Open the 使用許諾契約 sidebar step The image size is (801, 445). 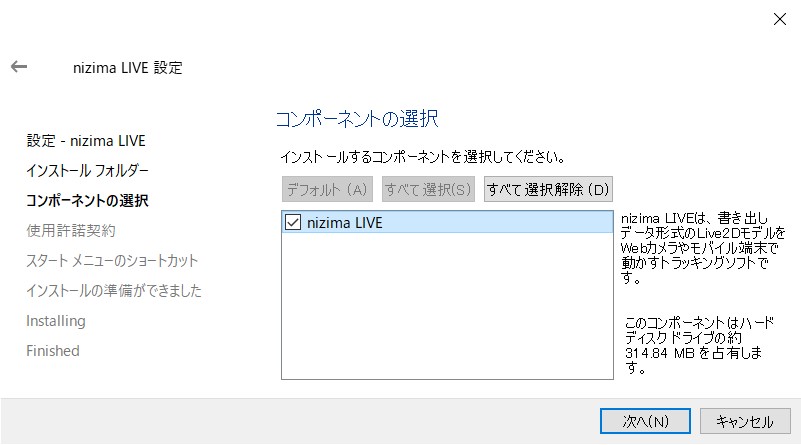71,231
